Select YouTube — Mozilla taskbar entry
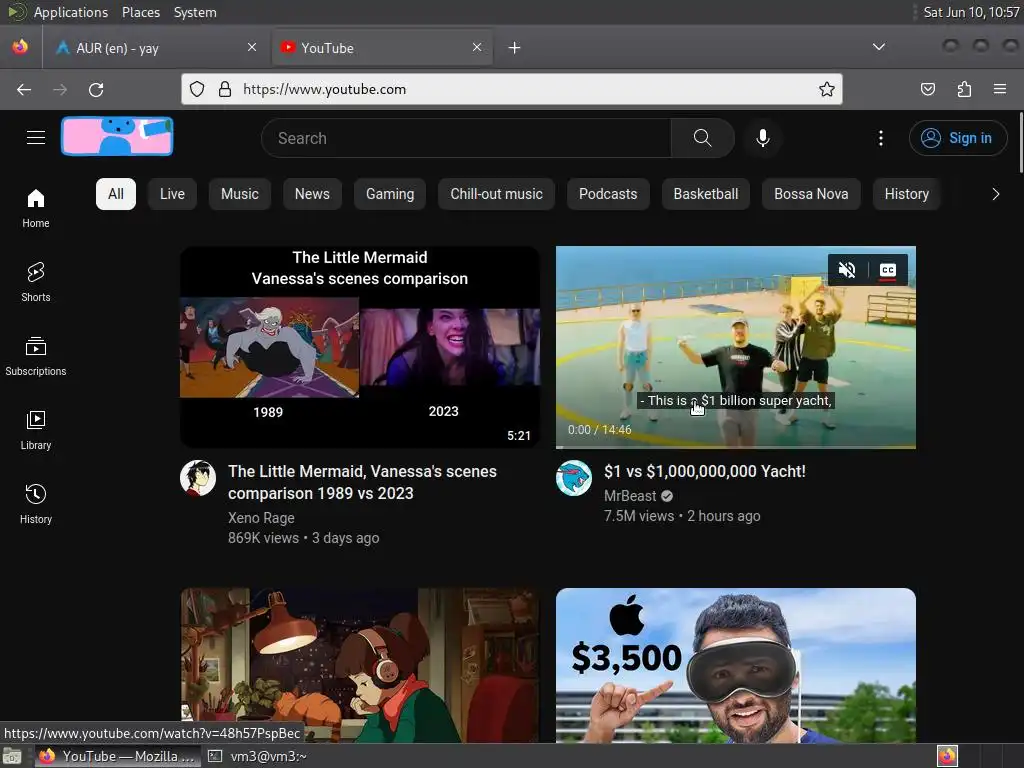Image resolution: width=1024 pixels, height=768 pixels. [118, 756]
